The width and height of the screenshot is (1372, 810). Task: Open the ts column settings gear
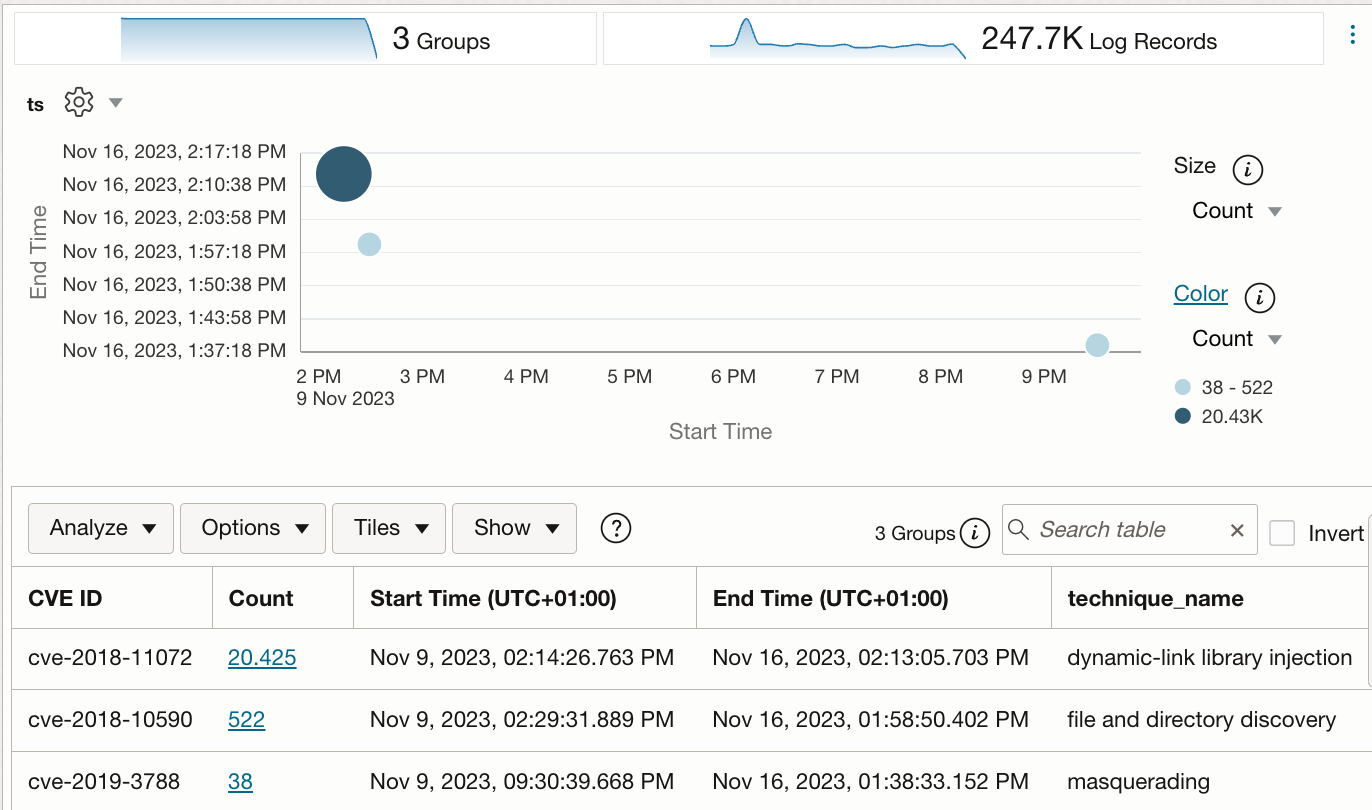[78, 101]
